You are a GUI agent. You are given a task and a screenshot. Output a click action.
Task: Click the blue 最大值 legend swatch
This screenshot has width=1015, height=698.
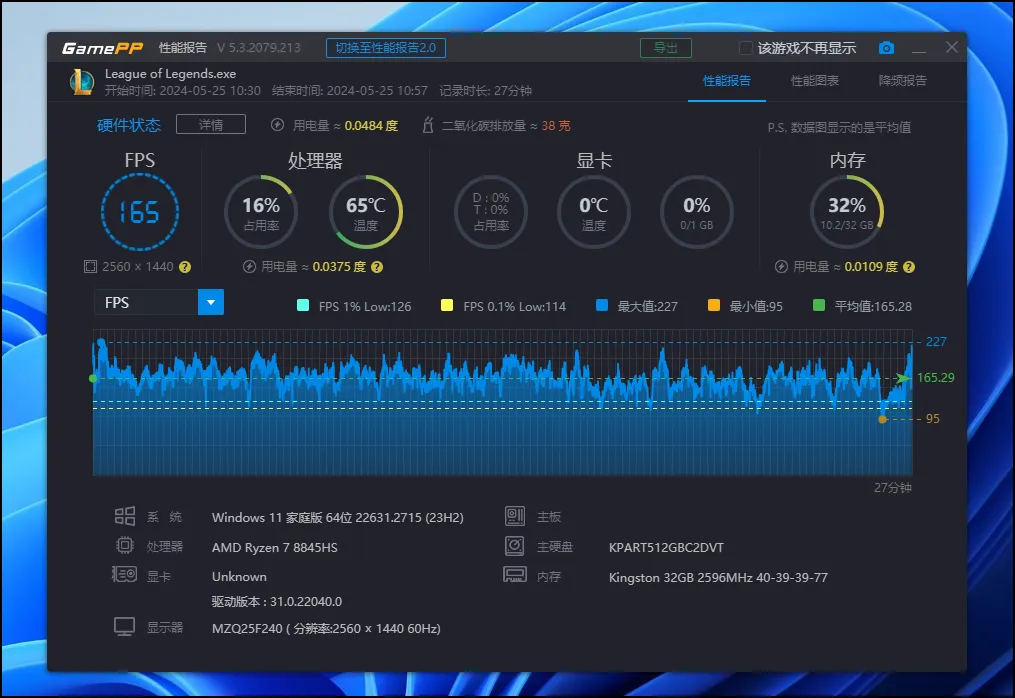point(602,306)
